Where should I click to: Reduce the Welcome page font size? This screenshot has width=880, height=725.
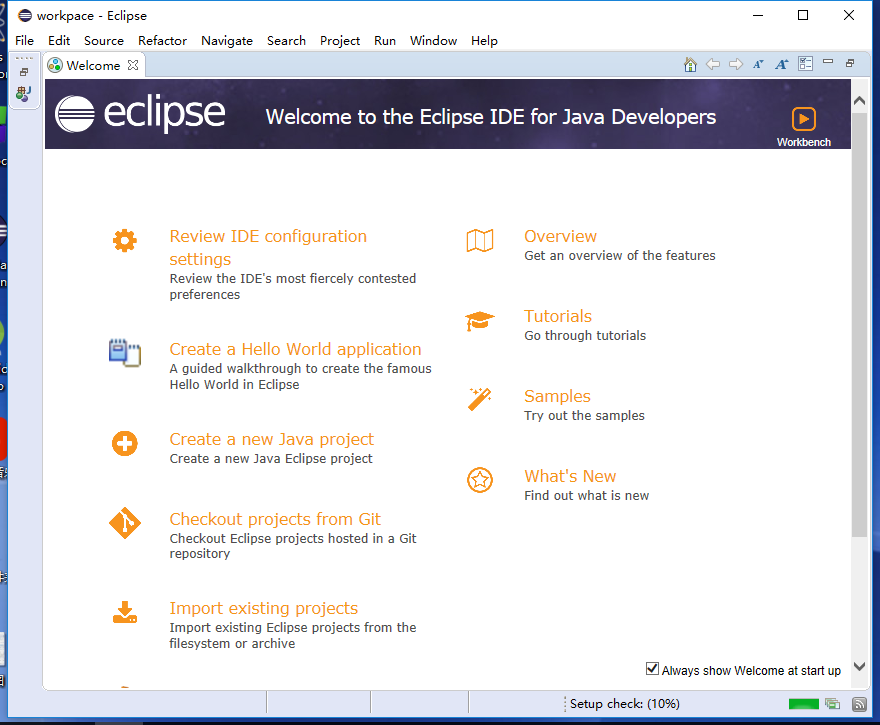[759, 65]
